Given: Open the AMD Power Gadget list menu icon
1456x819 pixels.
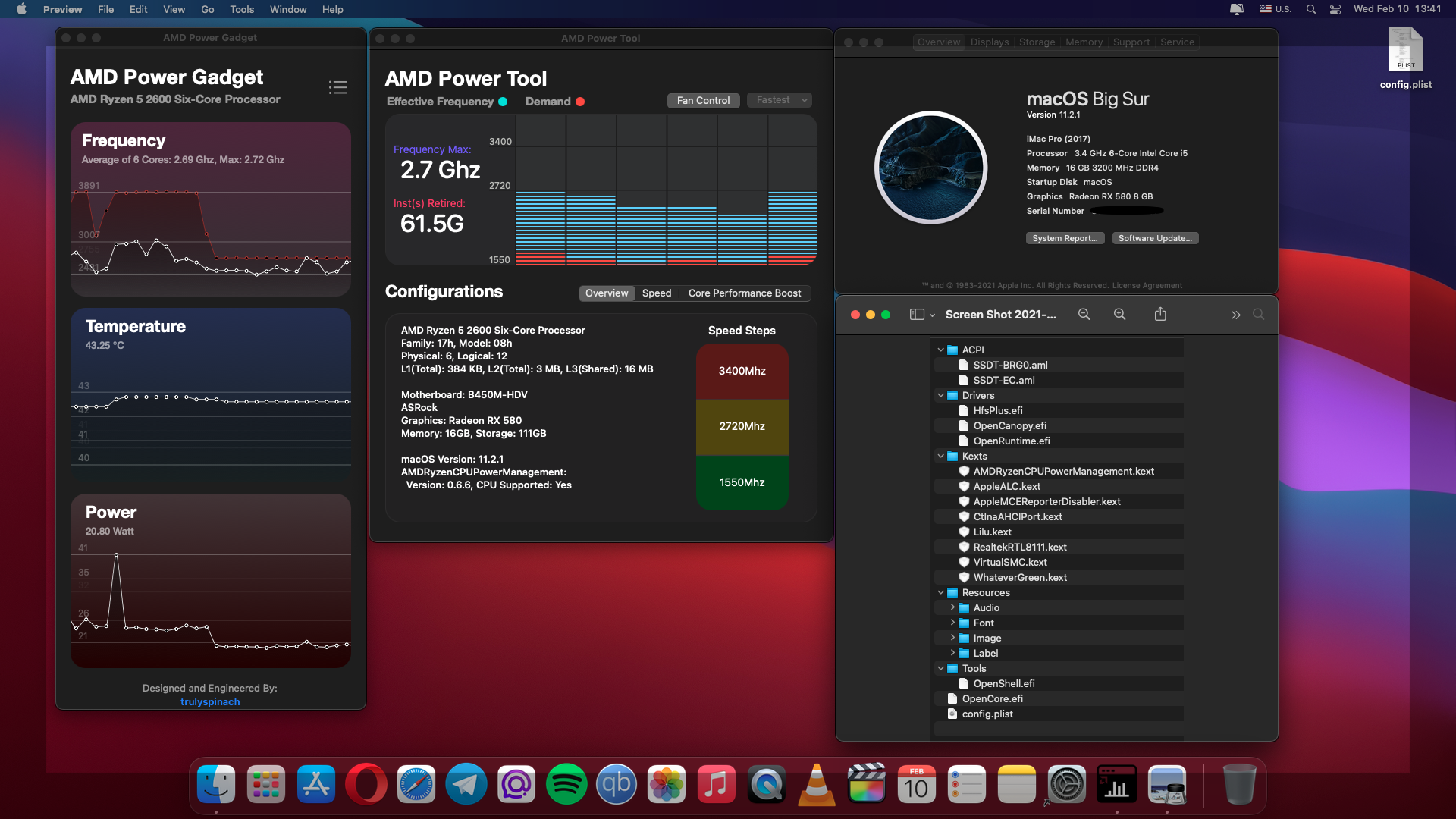Looking at the screenshot, I should (x=337, y=87).
